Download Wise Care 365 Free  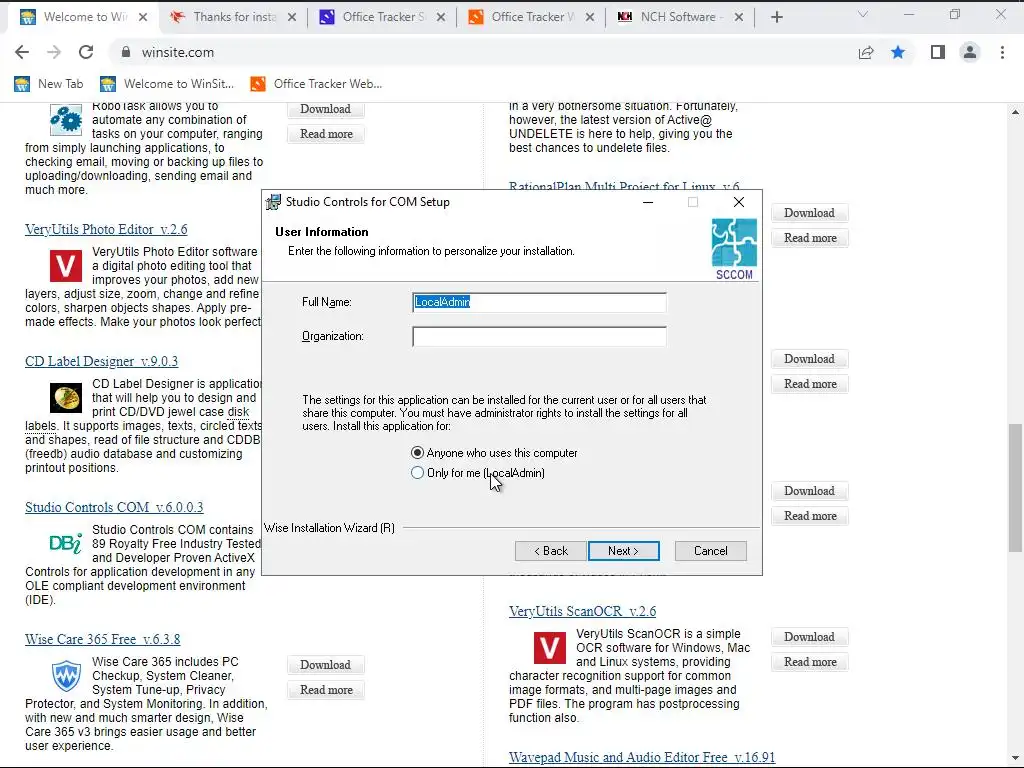click(325, 665)
